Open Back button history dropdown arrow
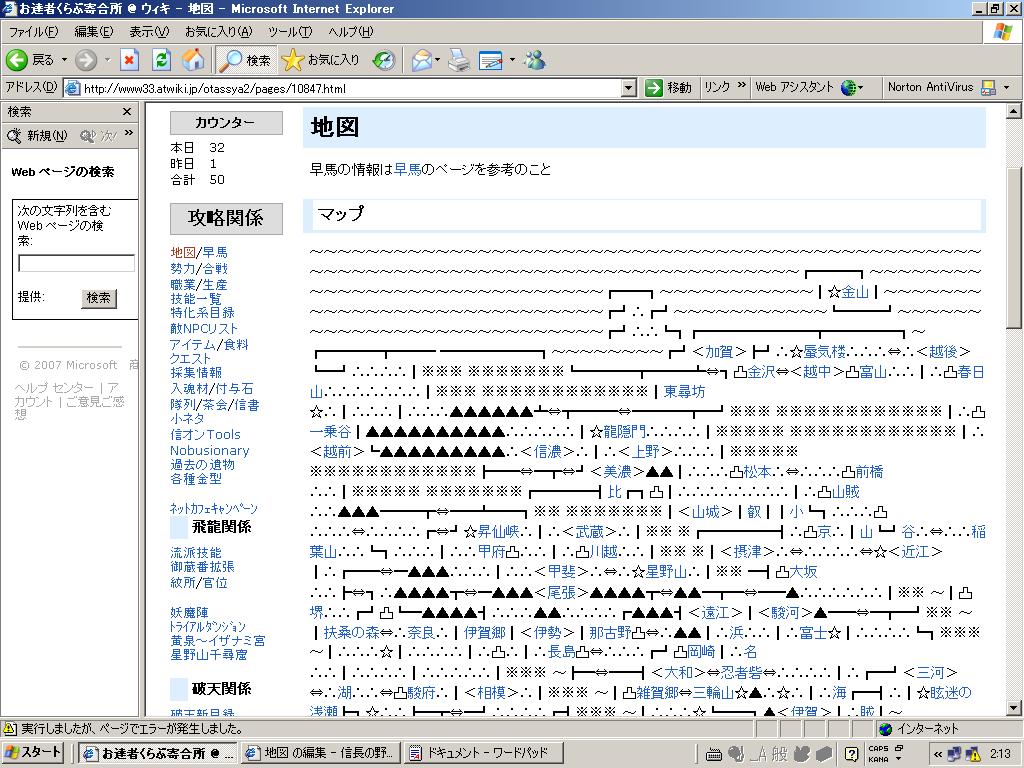The height and width of the screenshot is (768, 1024). (65, 60)
